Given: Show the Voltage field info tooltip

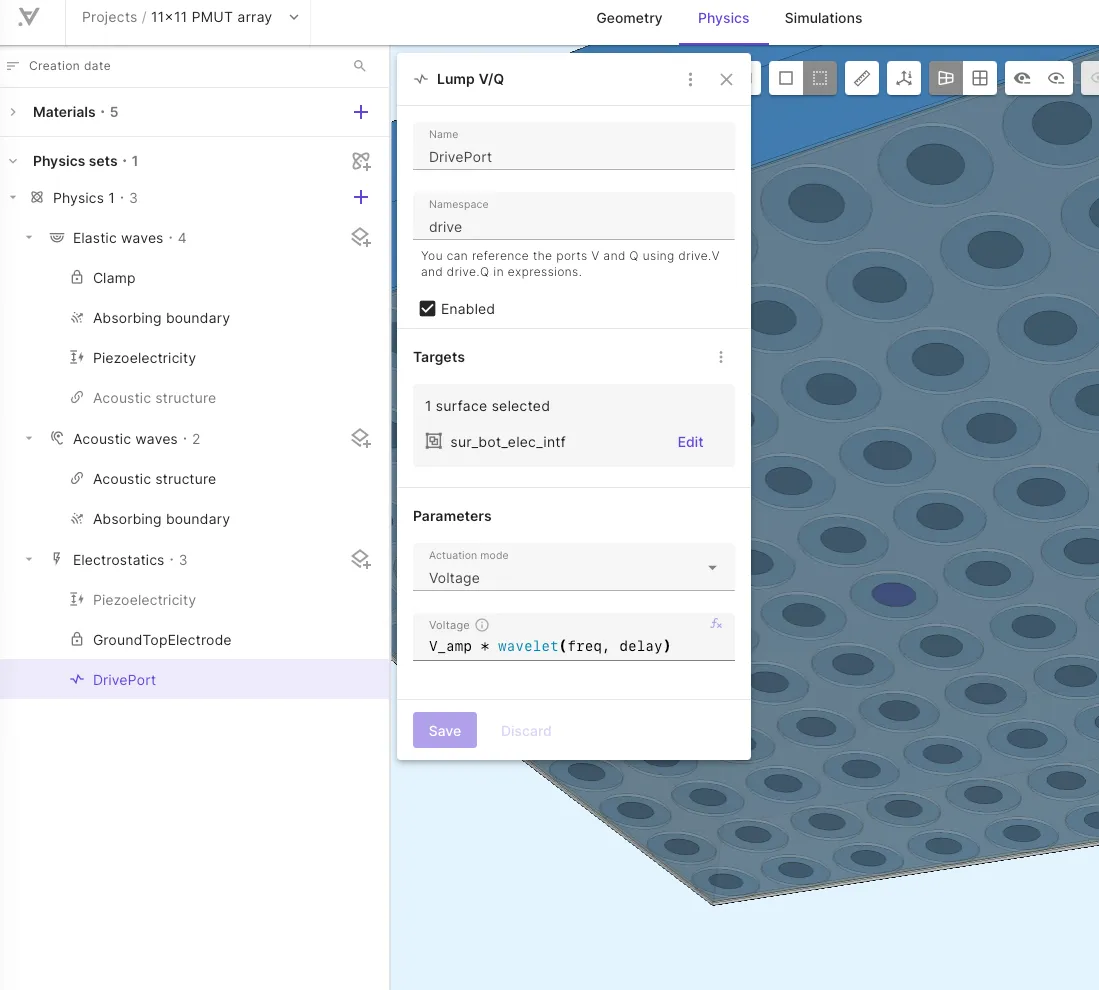Looking at the screenshot, I should click(482, 625).
